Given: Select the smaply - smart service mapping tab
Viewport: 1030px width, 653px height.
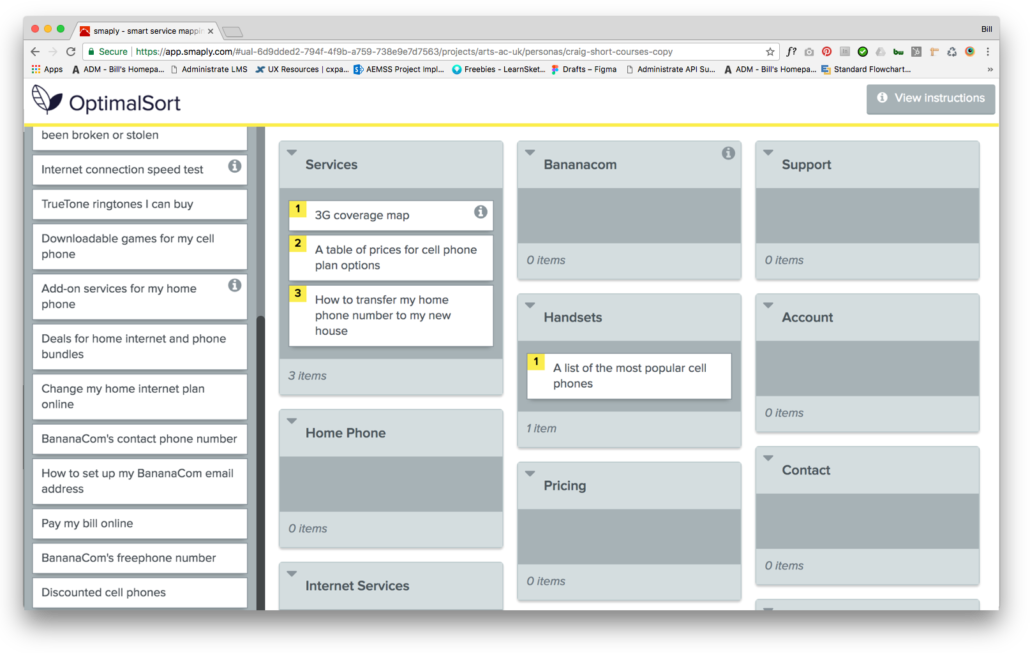Looking at the screenshot, I should [146, 31].
